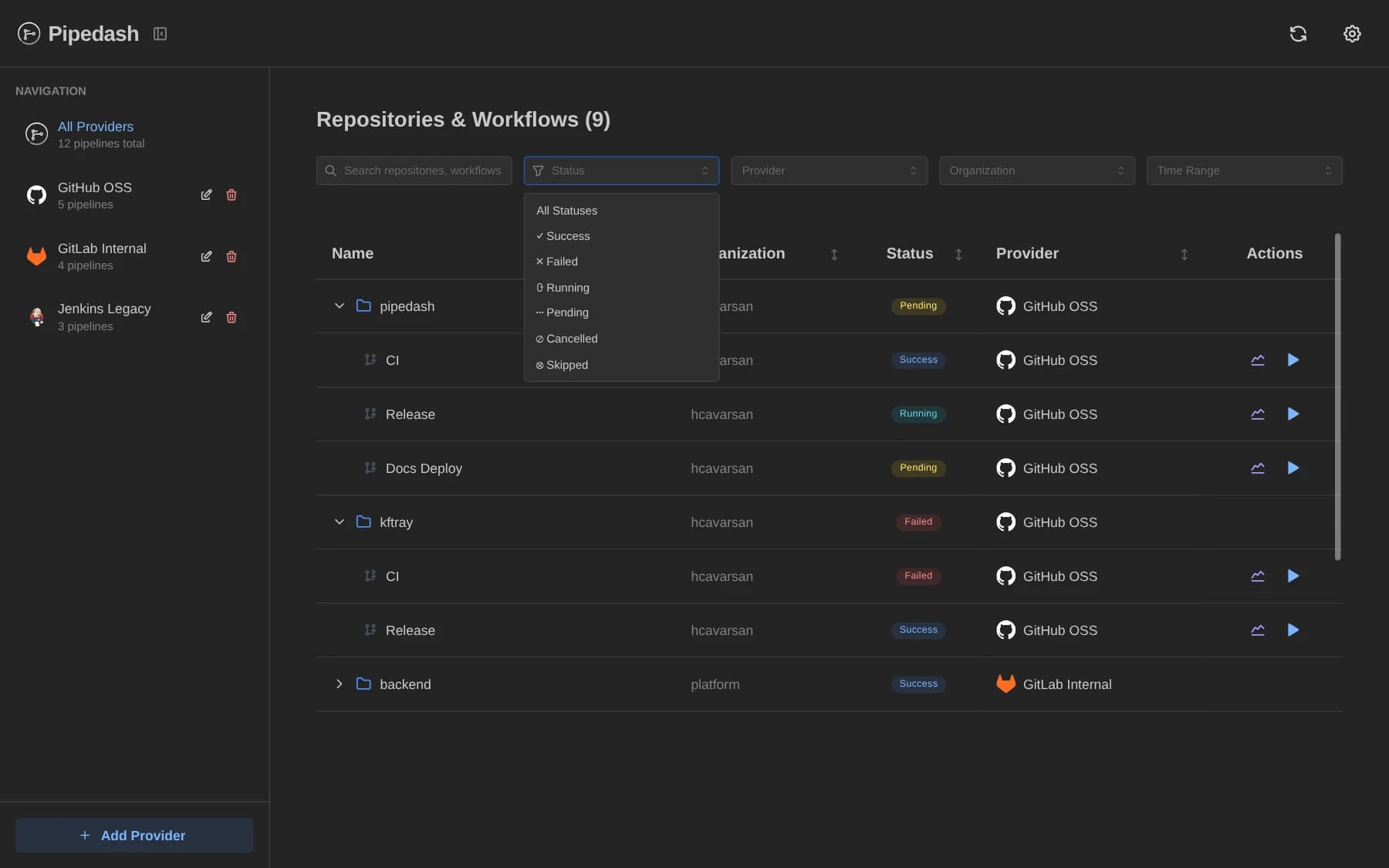Collapse the kftray repository row
Viewport: 1389px width, 868px height.
click(339, 522)
